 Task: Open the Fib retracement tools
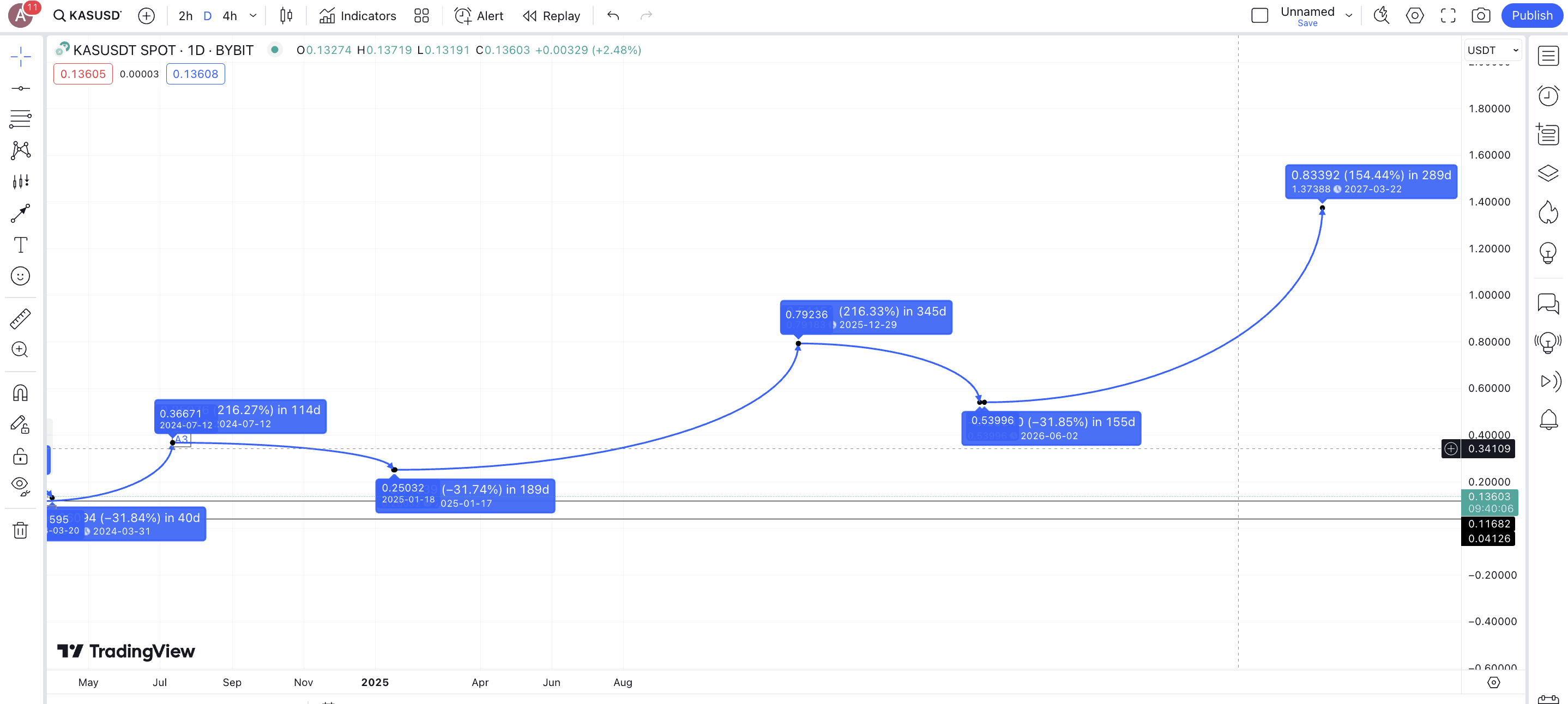[20, 119]
